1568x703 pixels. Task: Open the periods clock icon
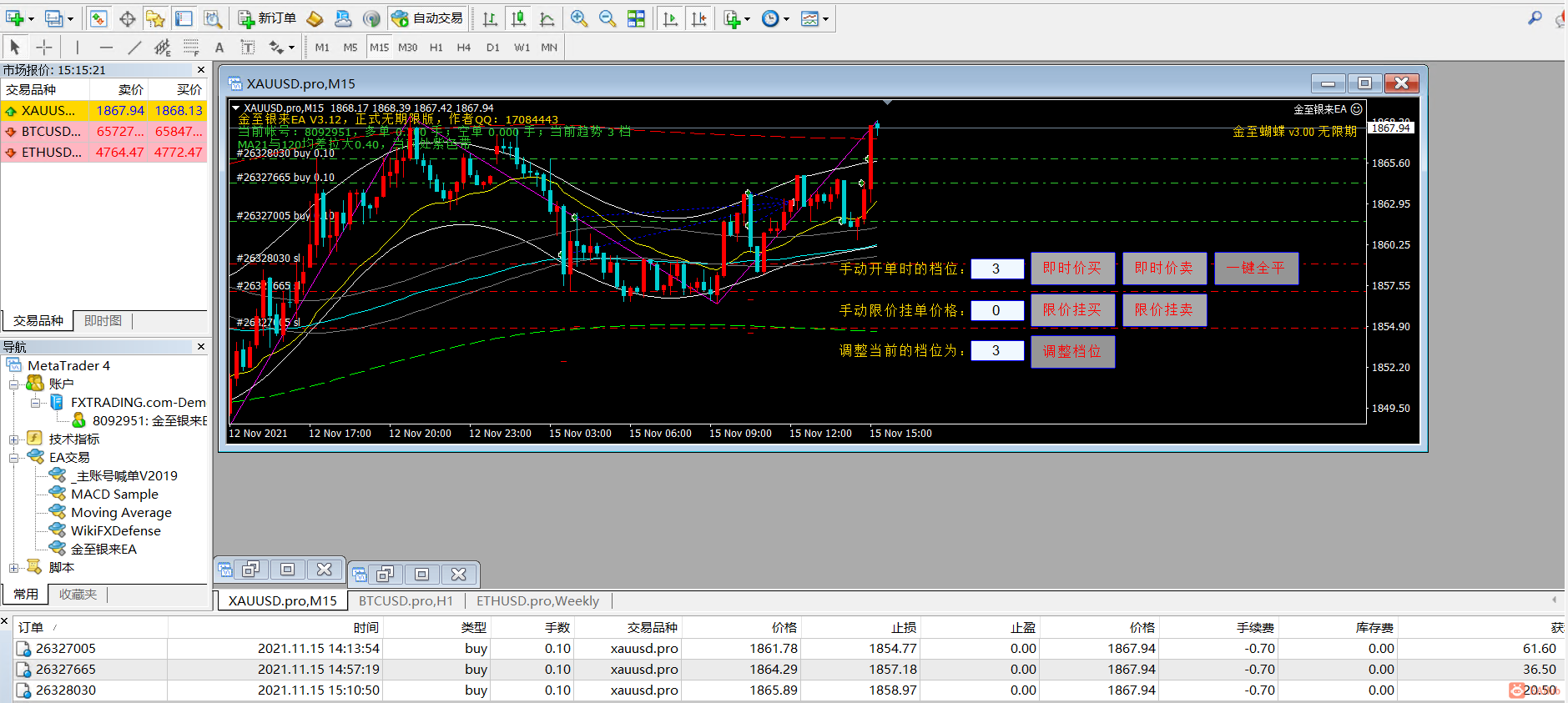pyautogui.click(x=770, y=18)
